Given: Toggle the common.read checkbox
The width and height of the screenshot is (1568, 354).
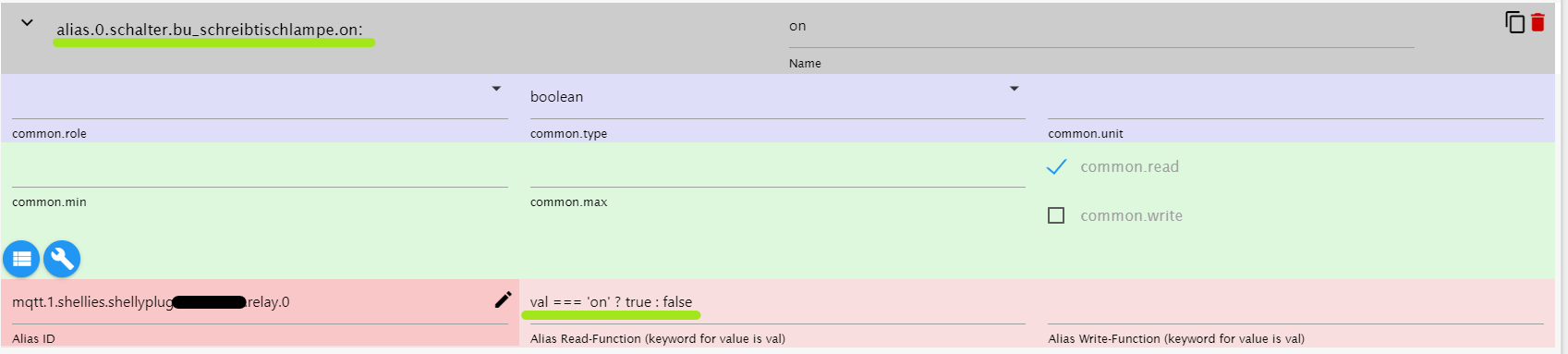Looking at the screenshot, I should [1056, 167].
